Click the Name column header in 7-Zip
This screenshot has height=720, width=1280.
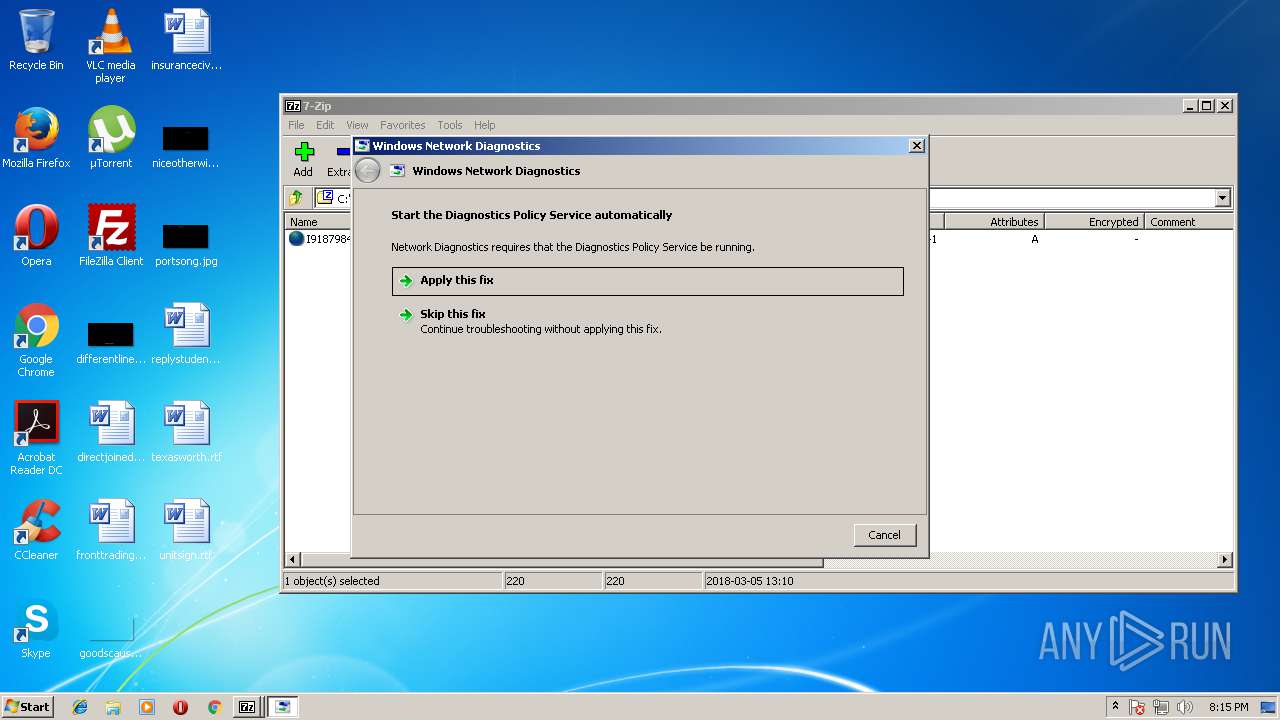pyautogui.click(x=318, y=222)
